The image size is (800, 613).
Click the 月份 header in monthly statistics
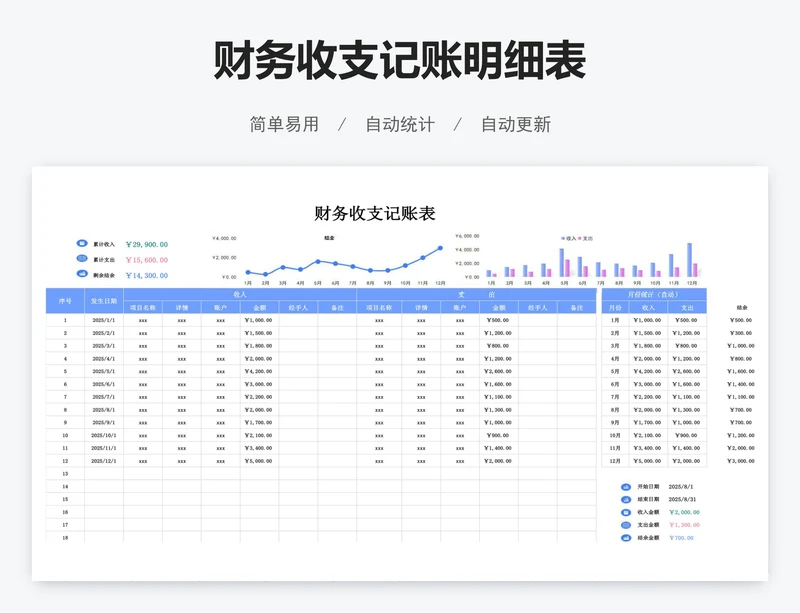tap(615, 308)
